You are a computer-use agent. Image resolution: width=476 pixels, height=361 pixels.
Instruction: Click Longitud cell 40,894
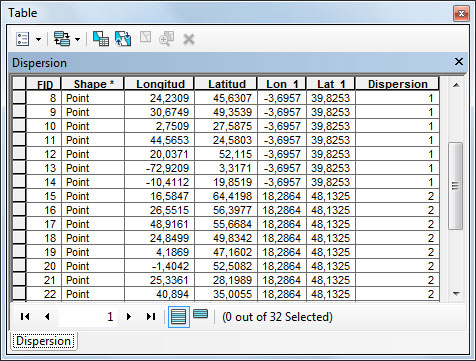(160, 294)
